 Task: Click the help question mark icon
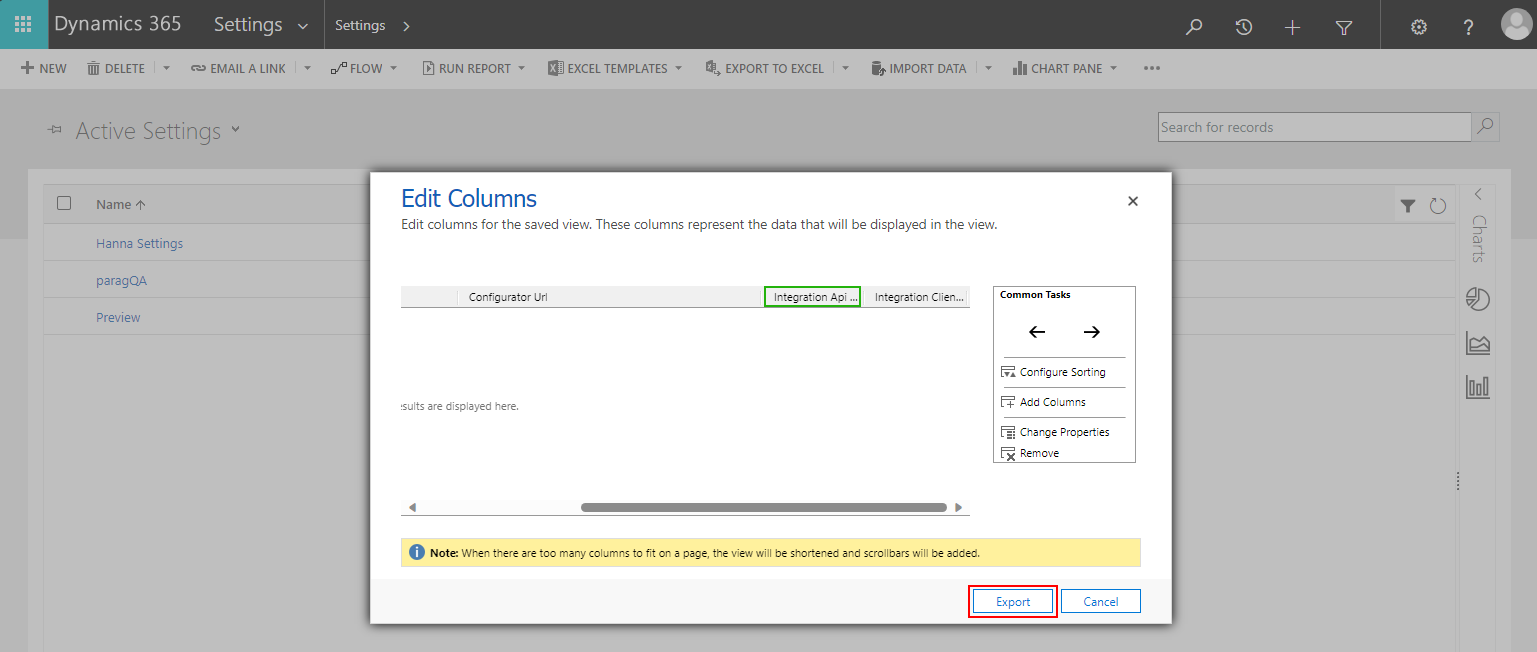pos(1468,27)
